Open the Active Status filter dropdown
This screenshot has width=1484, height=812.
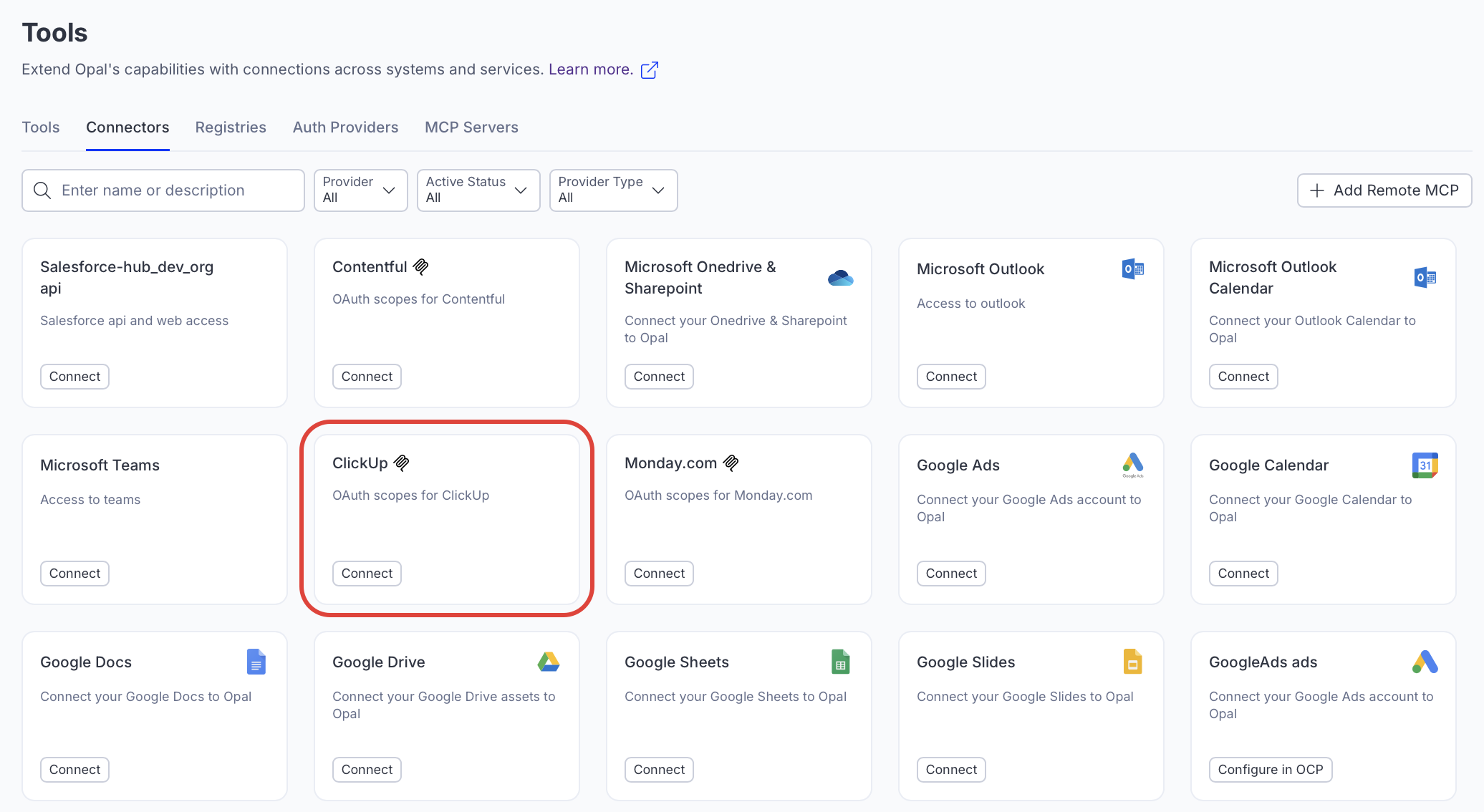pos(478,190)
